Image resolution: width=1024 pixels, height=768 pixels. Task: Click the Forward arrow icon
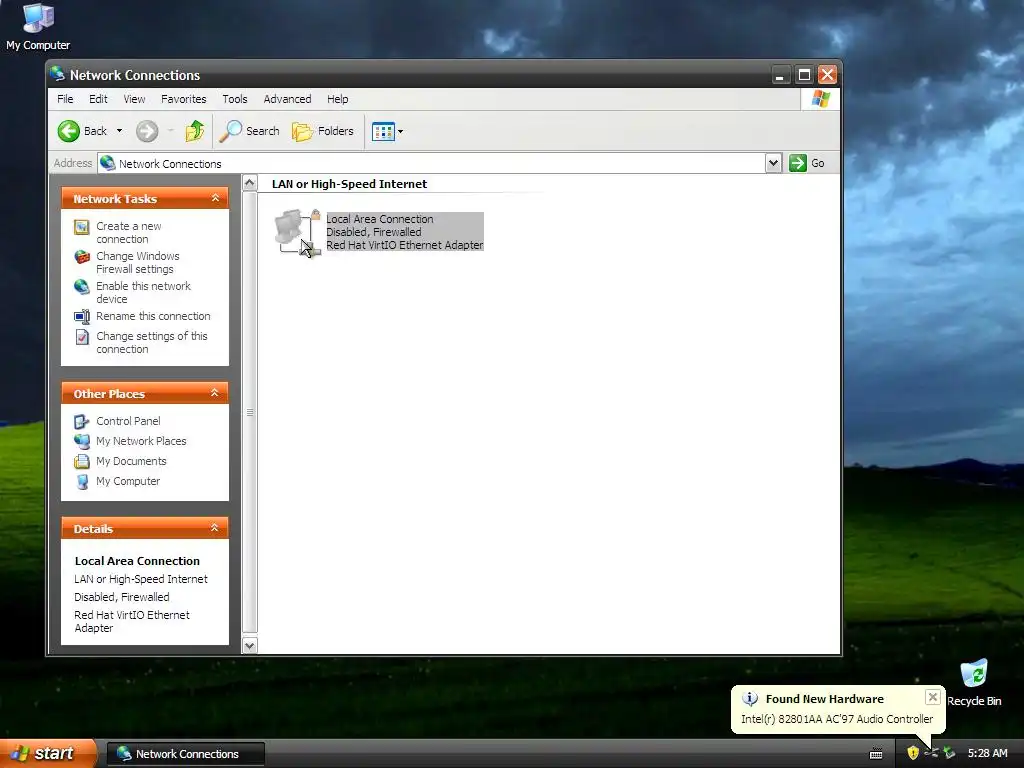point(147,131)
